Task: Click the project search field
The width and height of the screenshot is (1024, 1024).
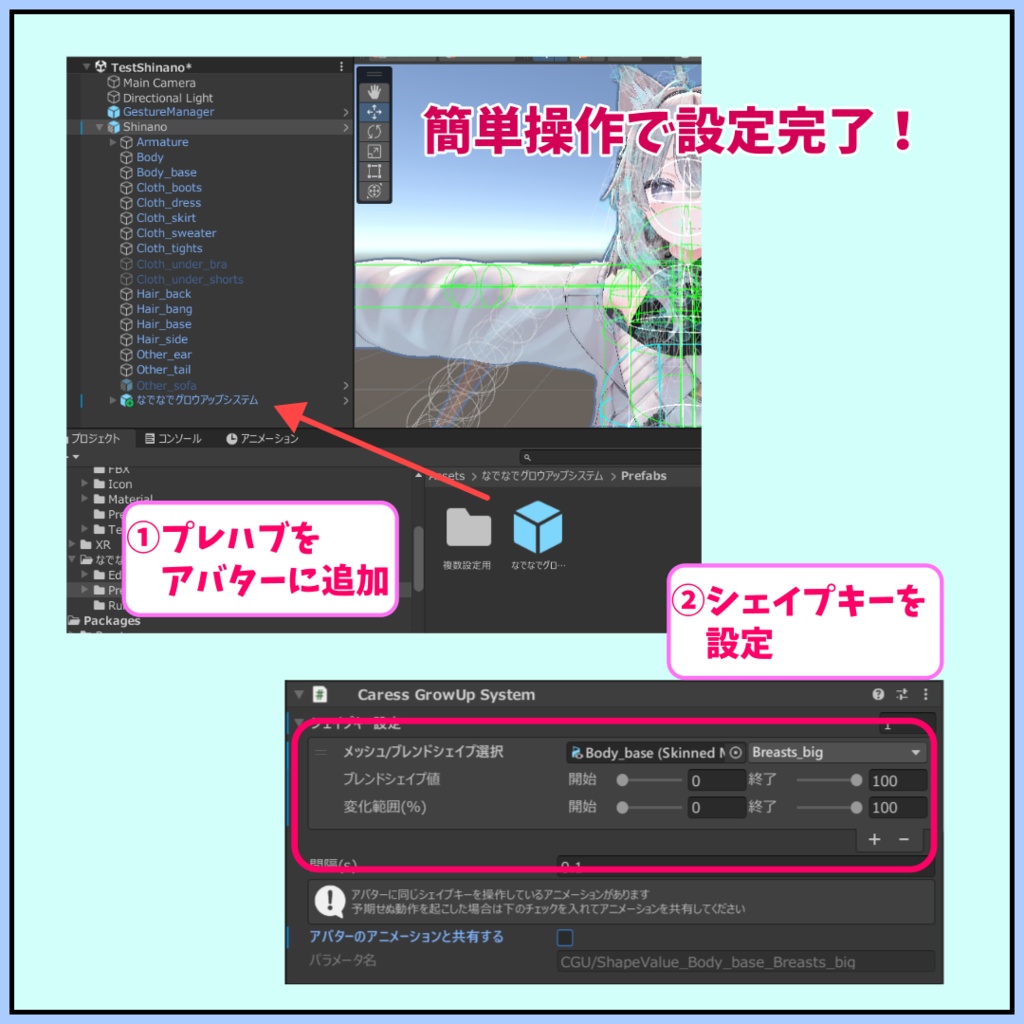Action: (x=610, y=457)
